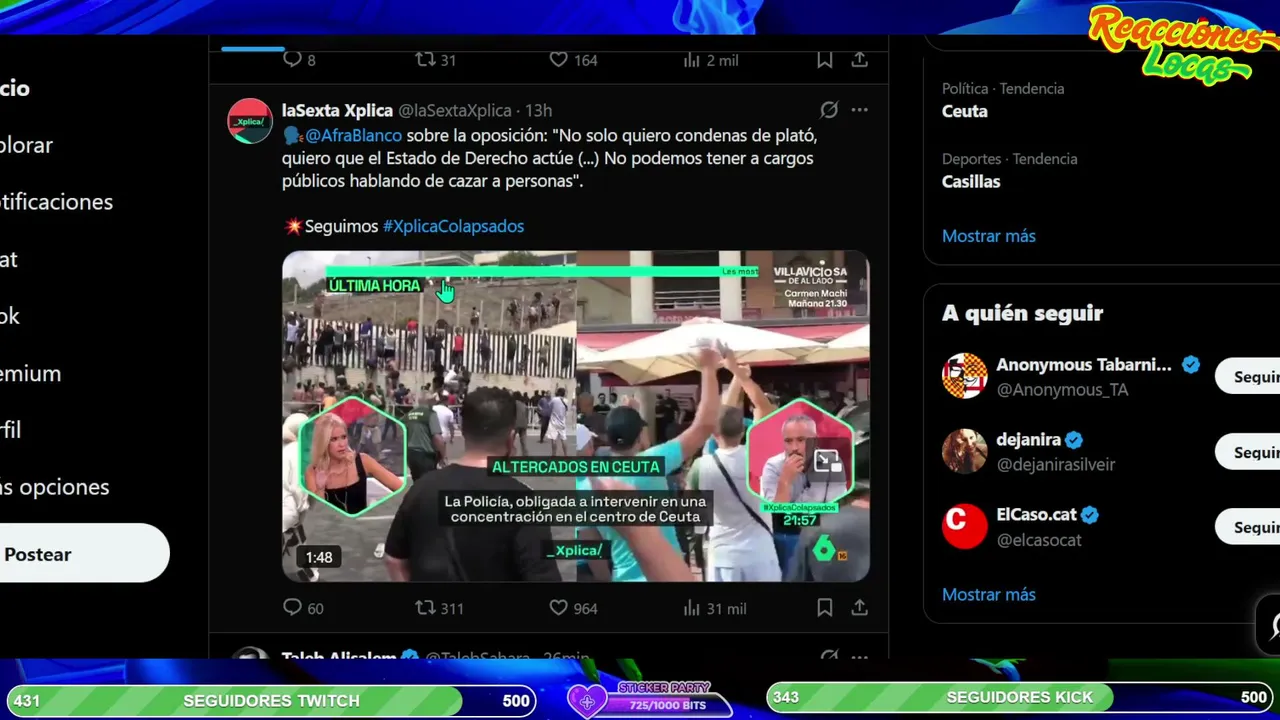1280x720 pixels.
Task: Open more options on laSexta Xplica post
Action: [x=859, y=110]
